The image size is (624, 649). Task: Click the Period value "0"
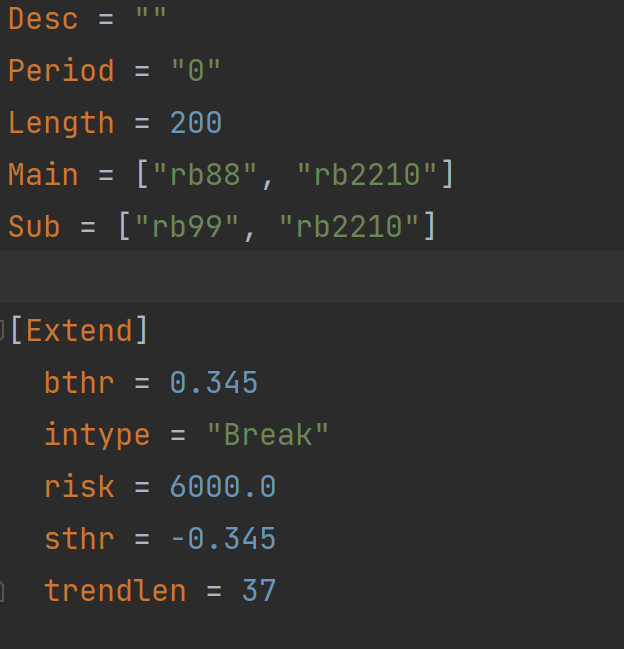tap(196, 70)
